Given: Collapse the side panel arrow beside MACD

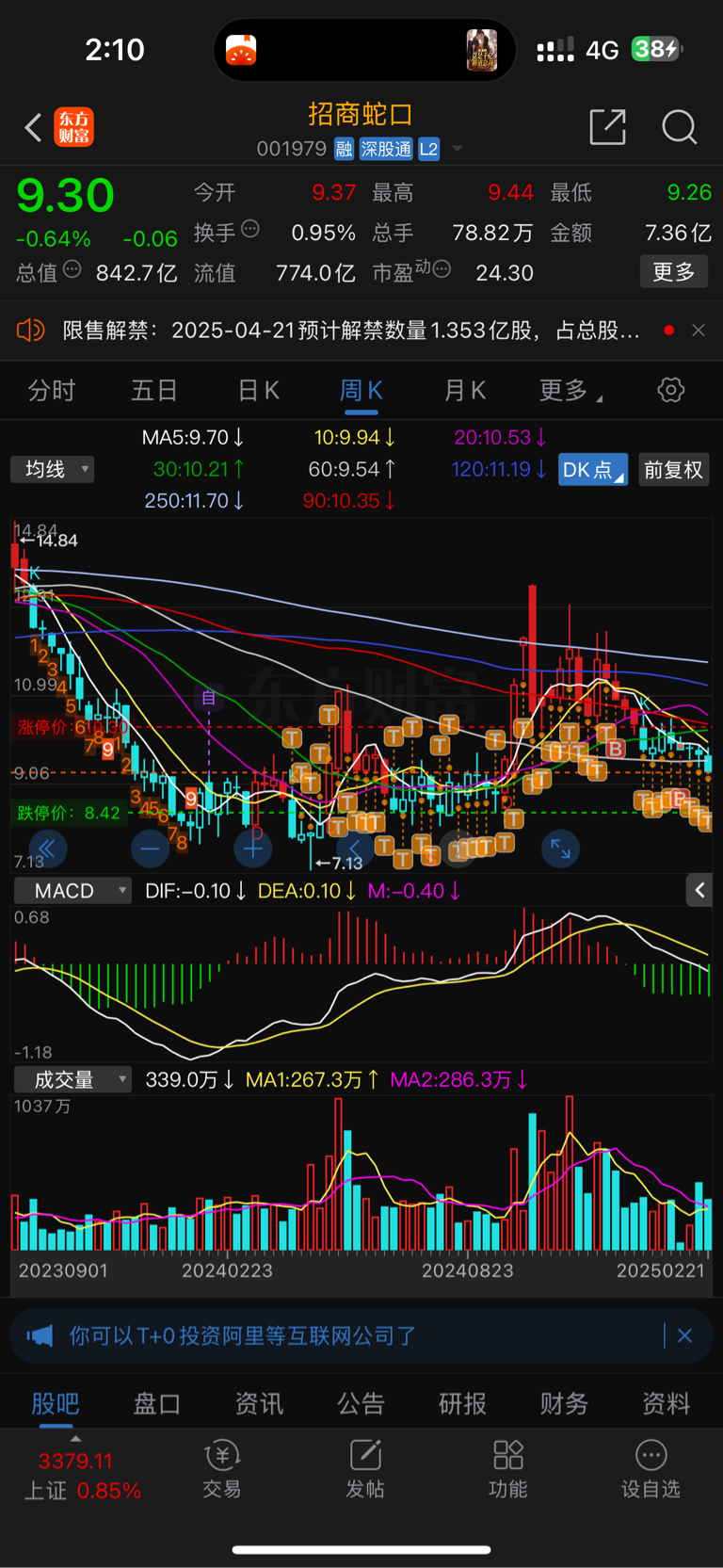Looking at the screenshot, I should pos(699,890).
